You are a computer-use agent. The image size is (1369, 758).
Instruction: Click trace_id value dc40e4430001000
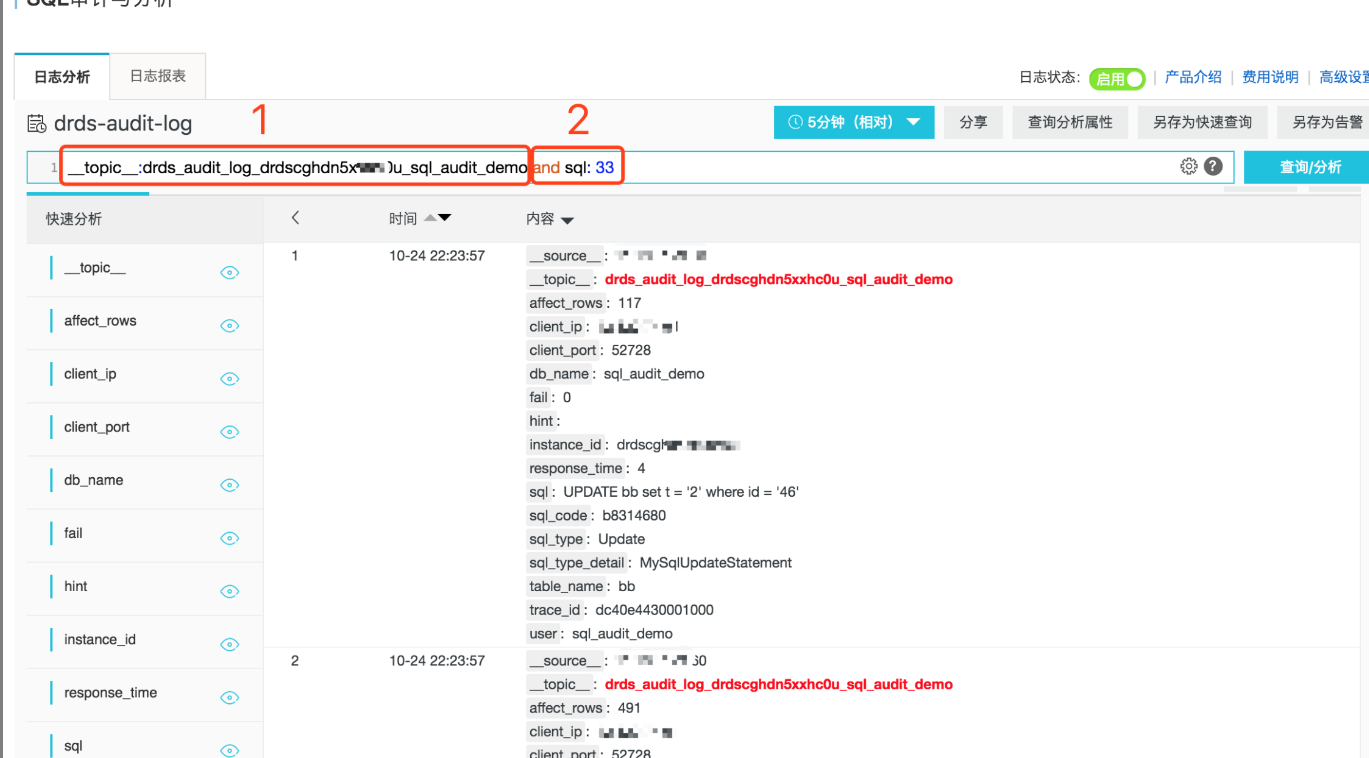[x=655, y=610]
